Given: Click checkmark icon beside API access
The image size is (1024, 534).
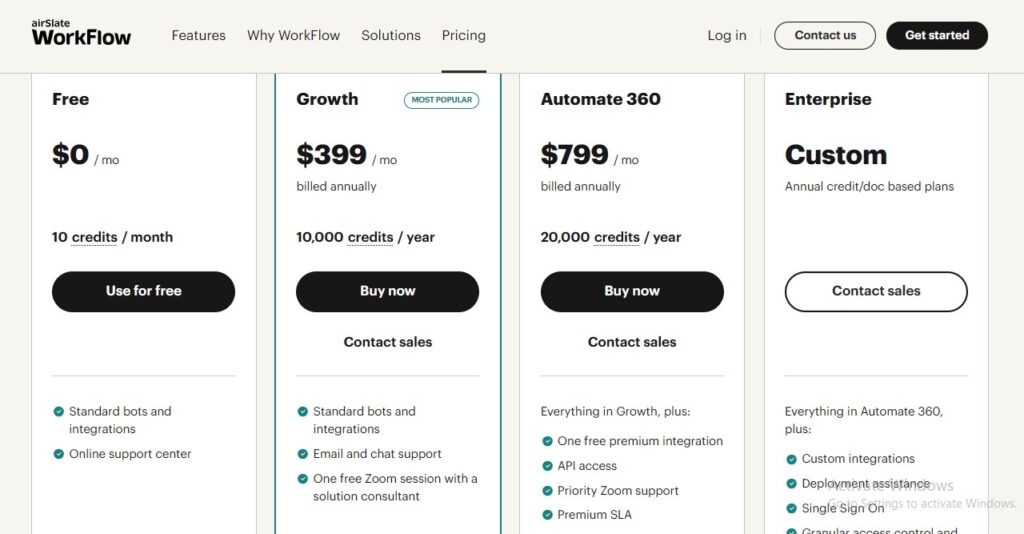Looking at the screenshot, I should click(547, 466).
